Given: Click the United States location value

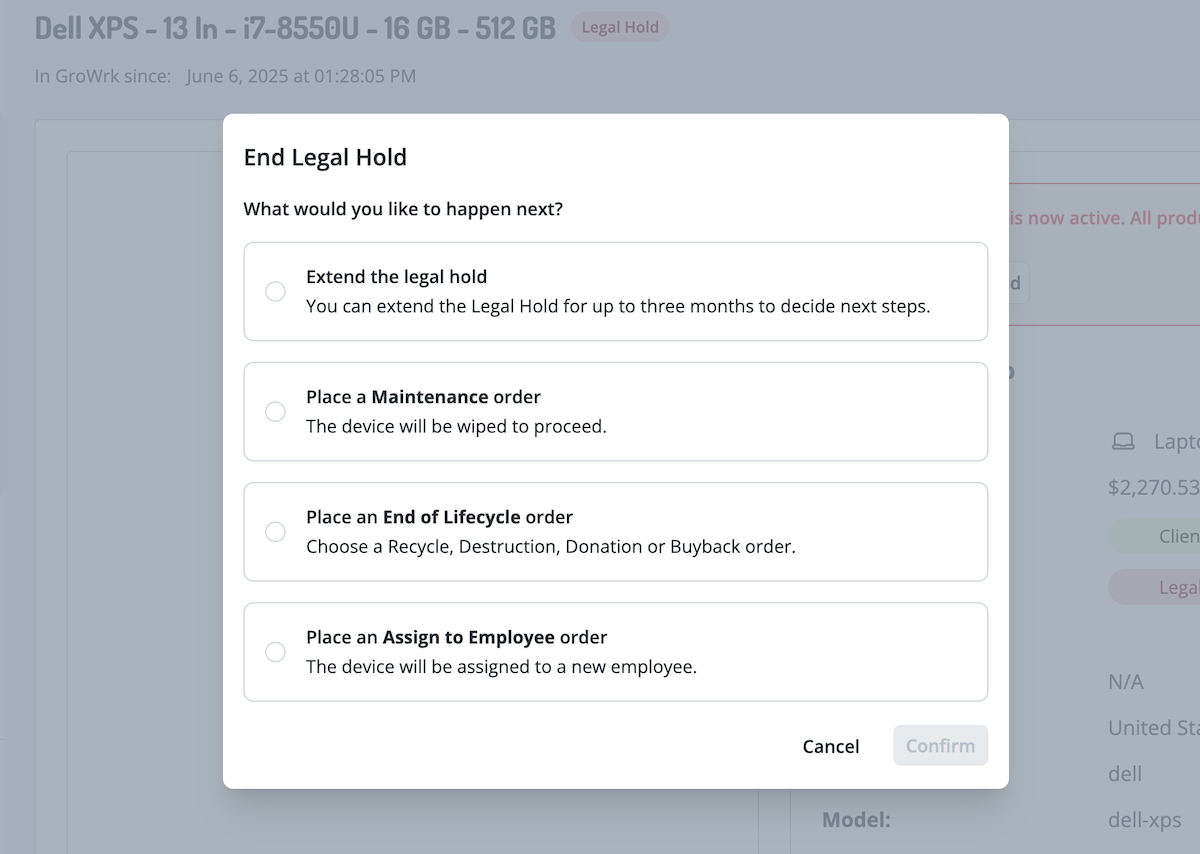Looking at the screenshot, I should click(x=1154, y=728).
